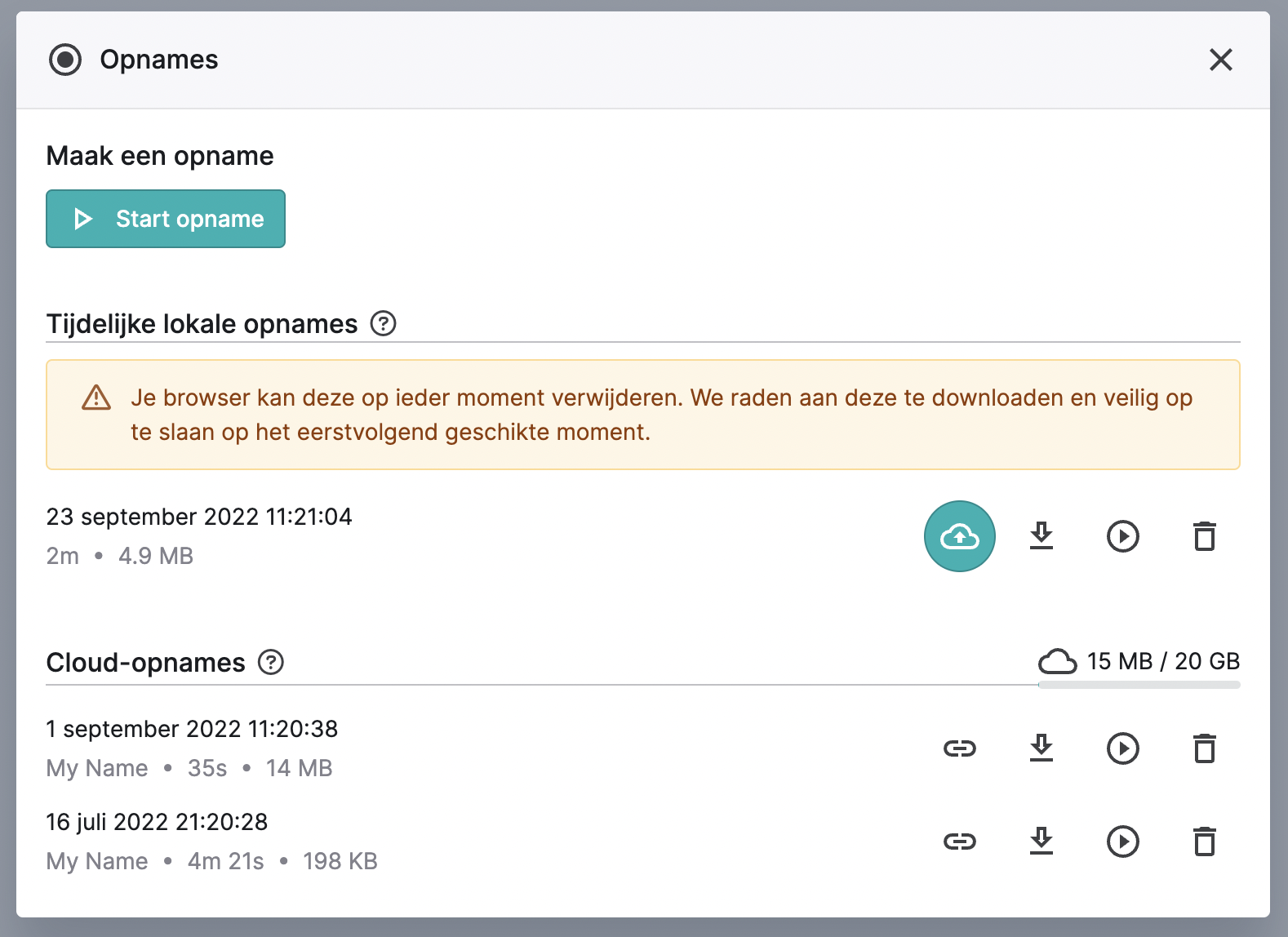This screenshot has width=1288, height=937.
Task: Download the 23 september 2022 recording
Action: (1042, 536)
